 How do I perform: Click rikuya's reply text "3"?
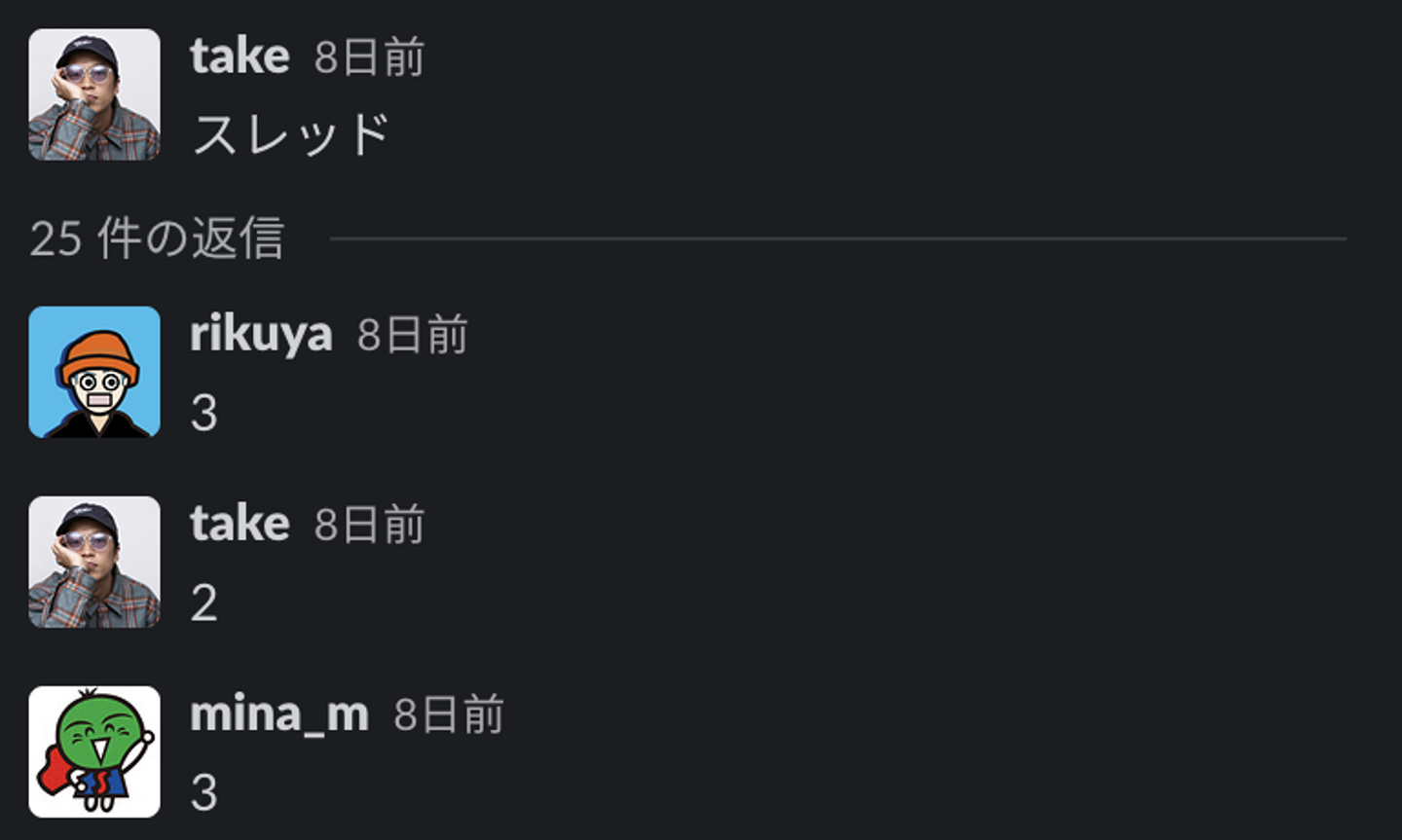click(204, 414)
